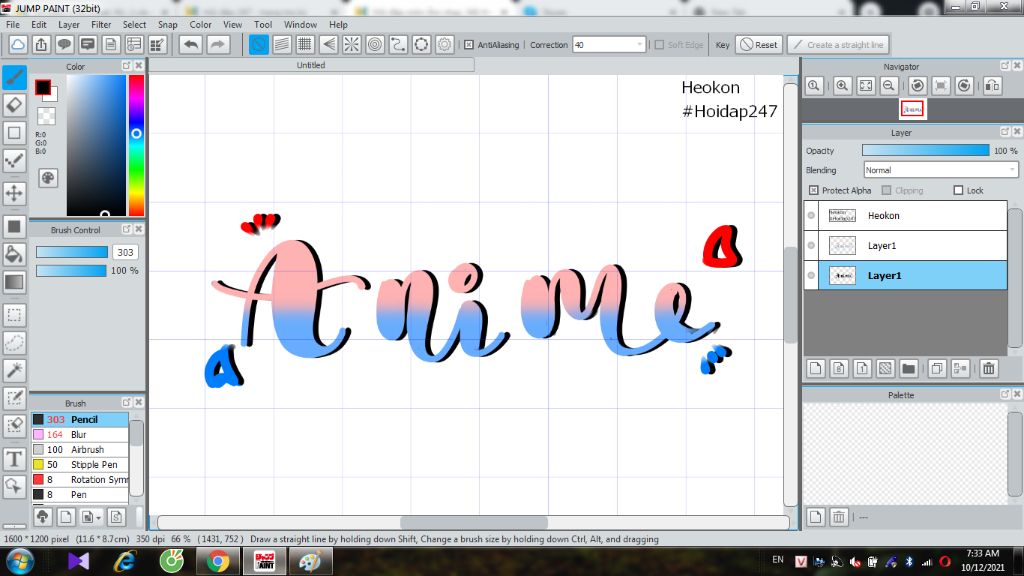Select the Gradient tool

pyautogui.click(x=14, y=282)
